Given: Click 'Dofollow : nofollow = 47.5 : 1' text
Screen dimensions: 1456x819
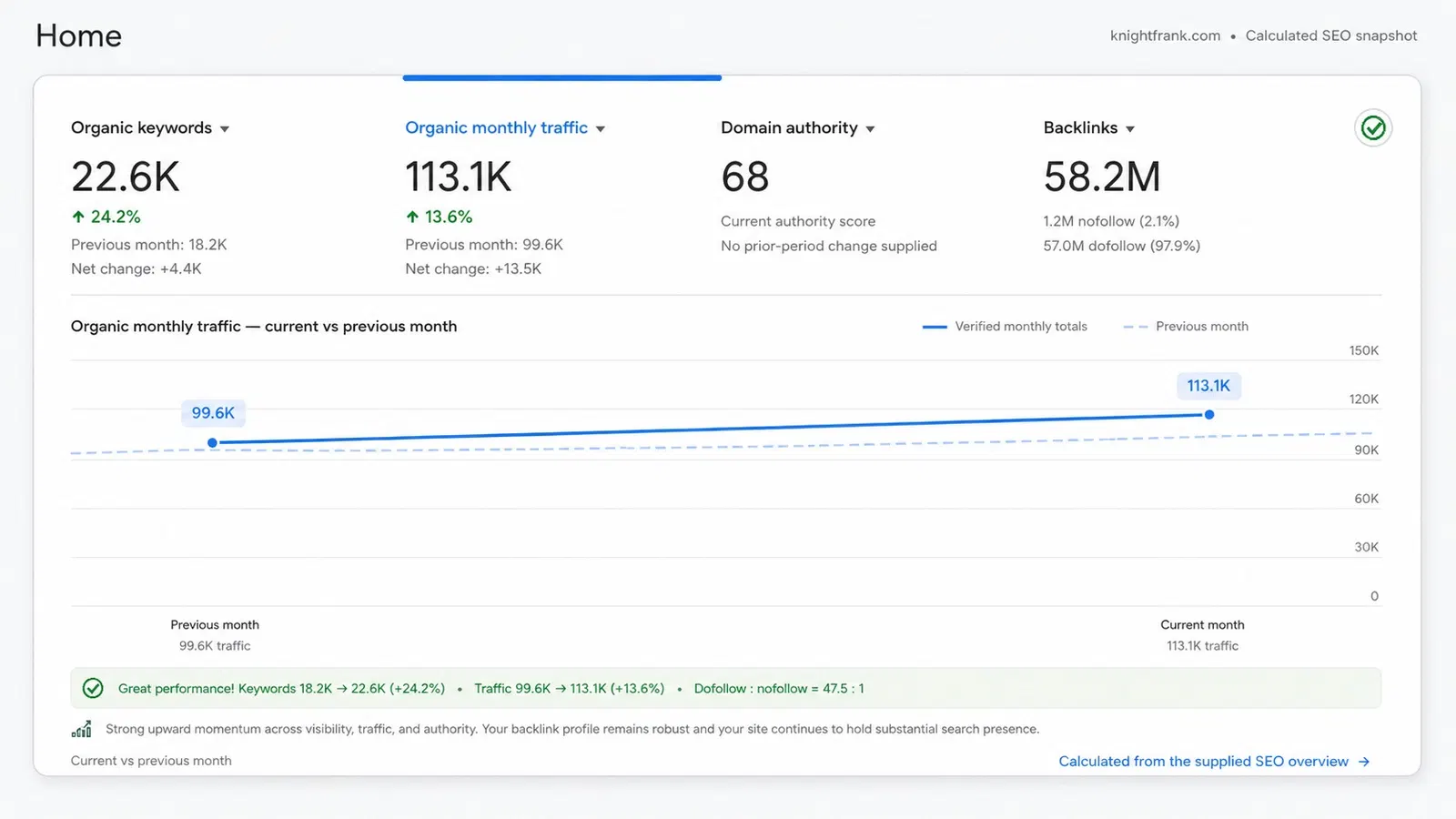Looking at the screenshot, I should (779, 689).
